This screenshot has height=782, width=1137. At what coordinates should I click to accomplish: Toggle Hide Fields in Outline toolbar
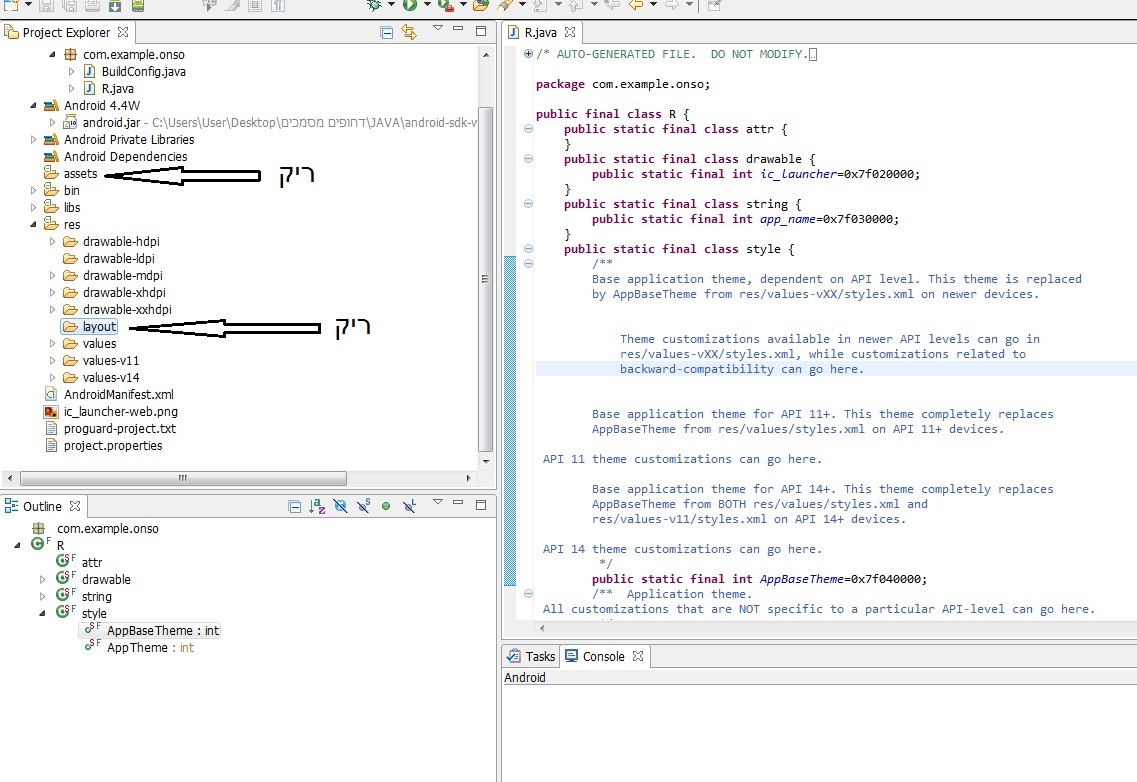[x=341, y=507]
